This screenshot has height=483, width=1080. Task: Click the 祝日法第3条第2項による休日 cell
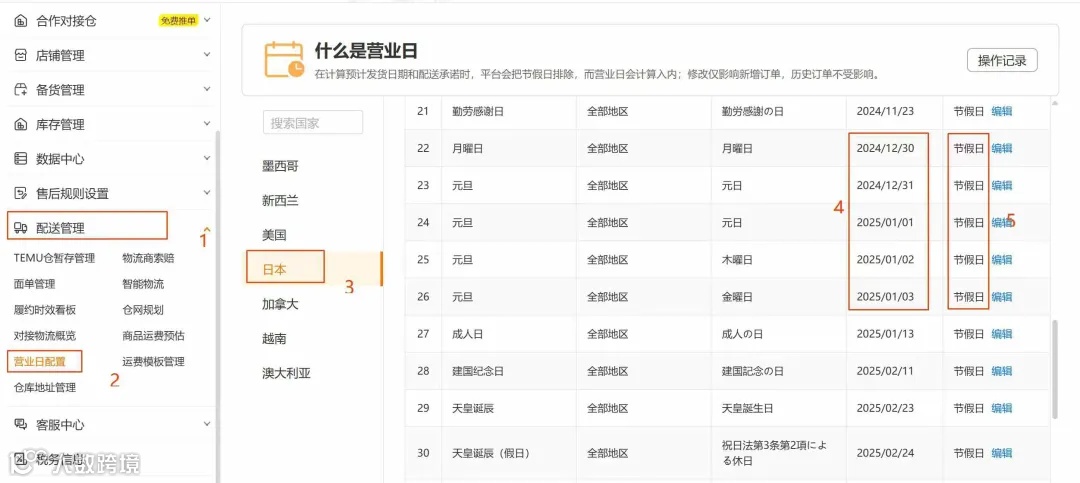(x=774, y=453)
